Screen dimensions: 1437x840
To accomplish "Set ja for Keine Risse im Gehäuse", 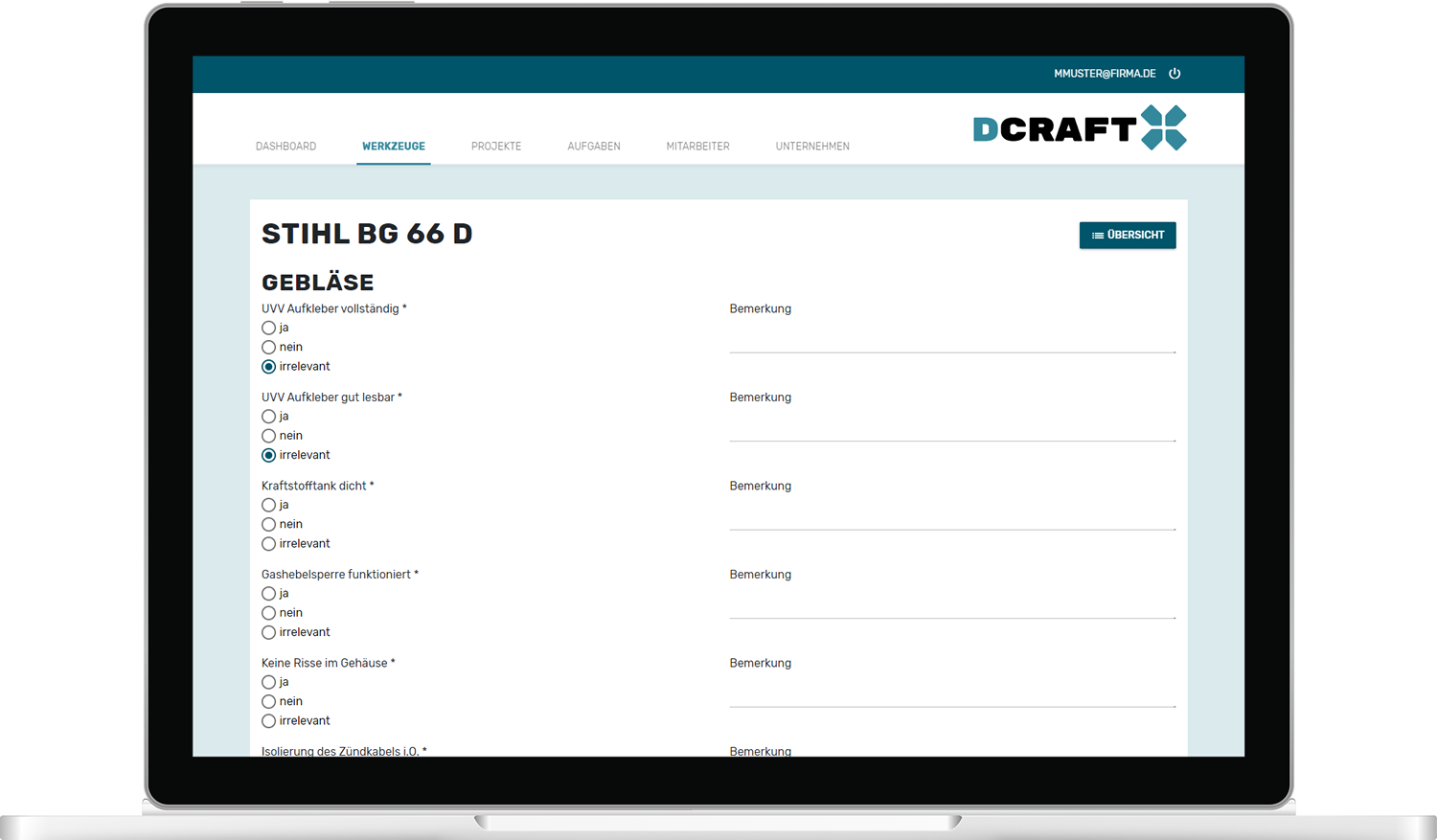I will click(269, 682).
